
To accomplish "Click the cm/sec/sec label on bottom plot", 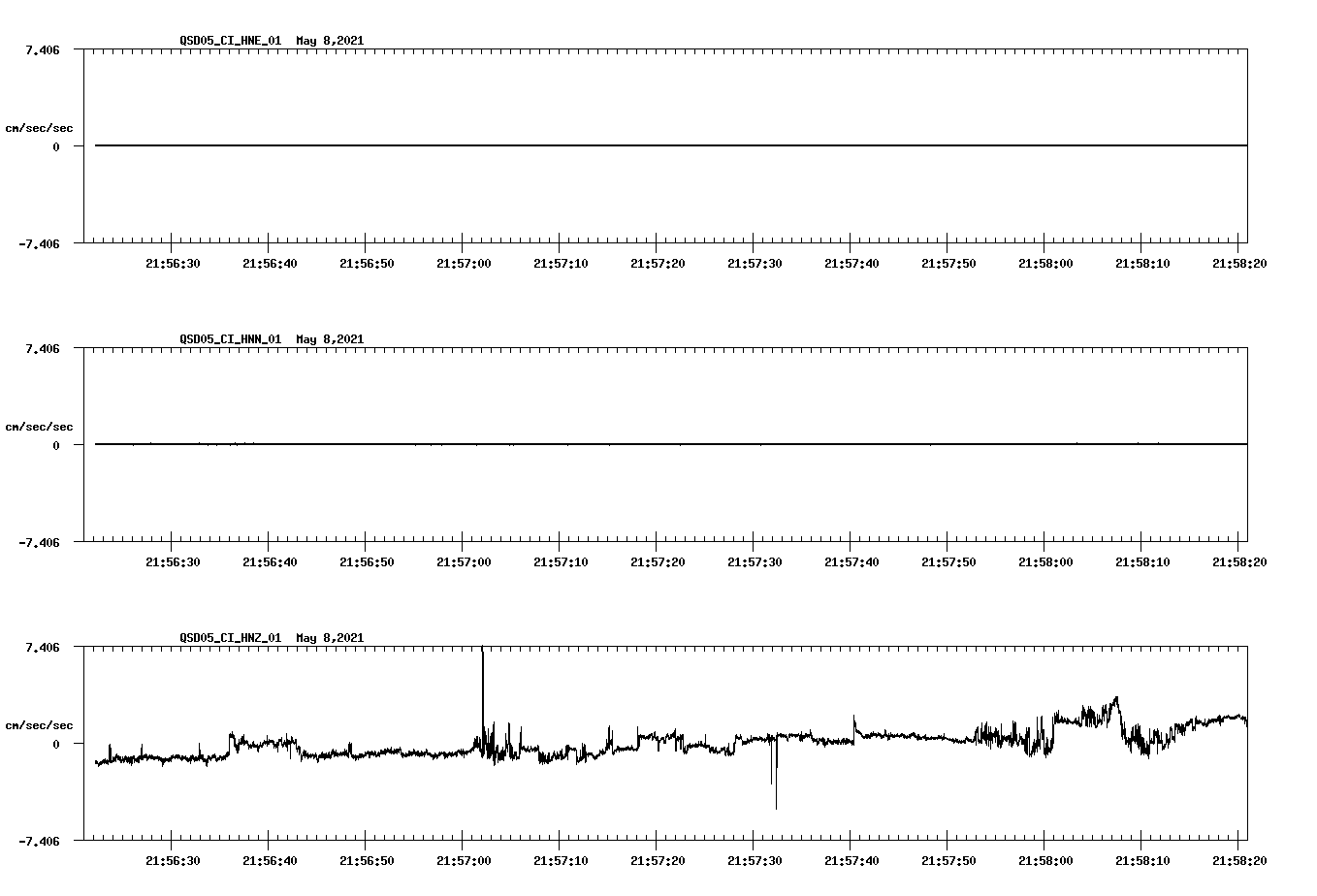I will tap(40, 723).
